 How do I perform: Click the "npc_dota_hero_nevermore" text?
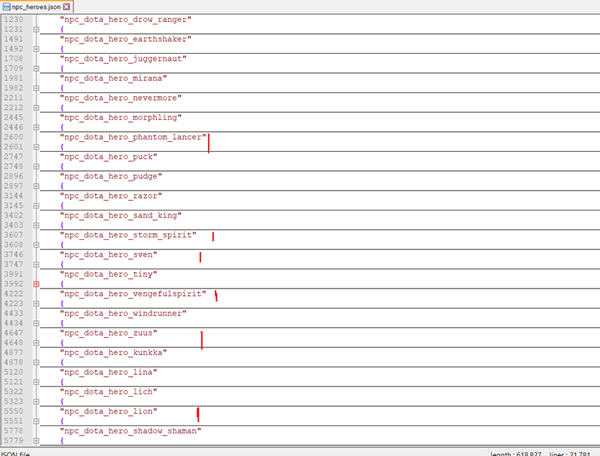pos(121,98)
